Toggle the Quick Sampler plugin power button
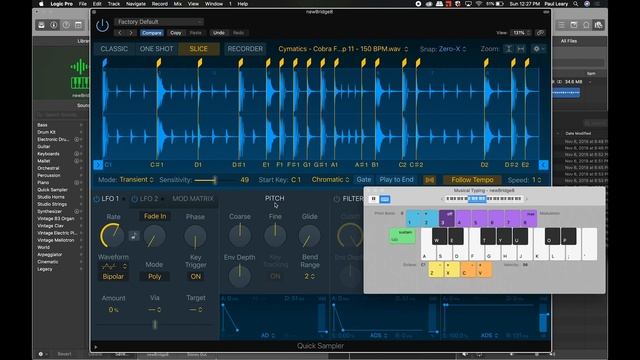Viewport: 640px width, 360px height. (x=102, y=26)
